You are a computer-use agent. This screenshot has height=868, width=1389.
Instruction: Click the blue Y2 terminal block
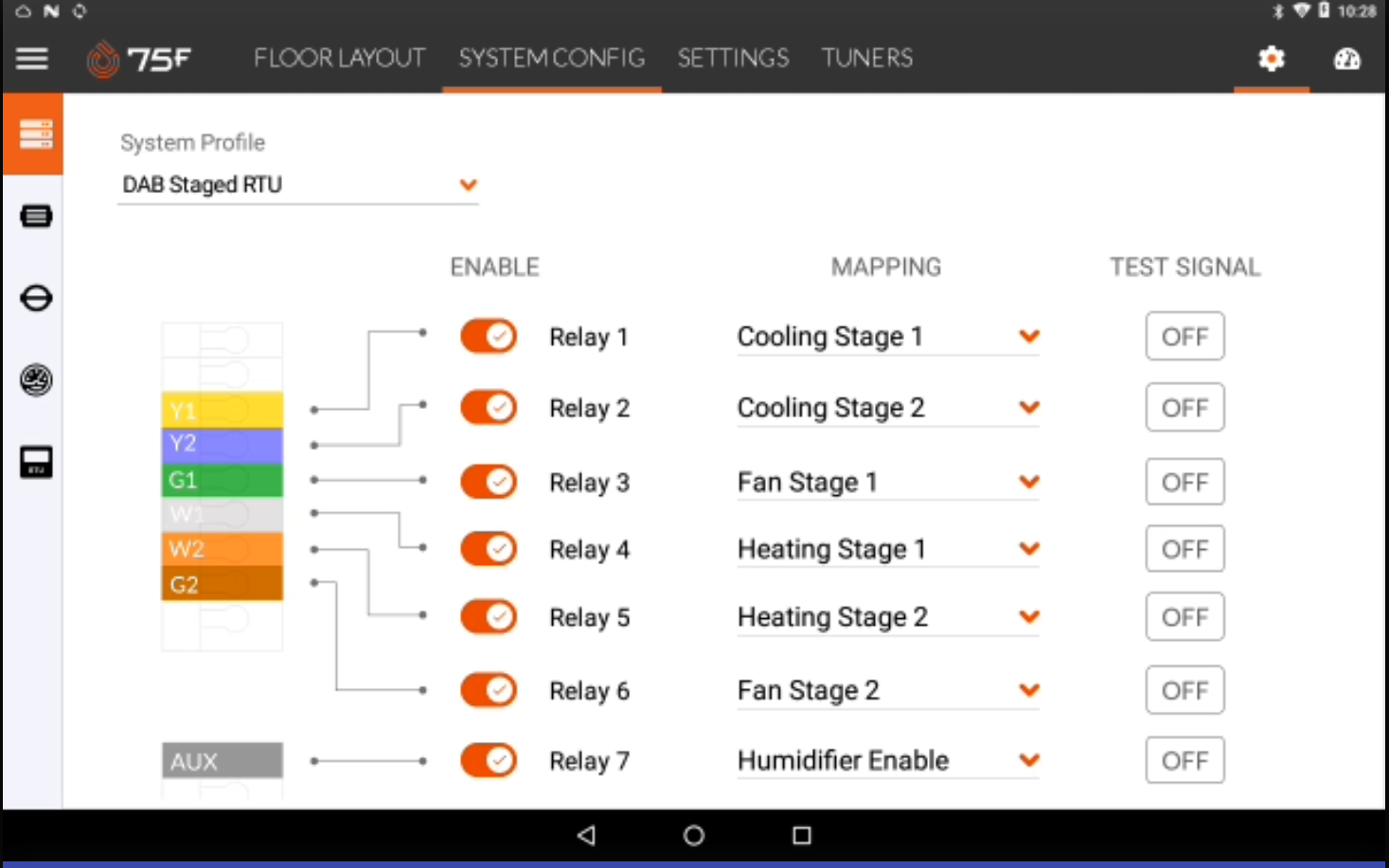click(223, 445)
